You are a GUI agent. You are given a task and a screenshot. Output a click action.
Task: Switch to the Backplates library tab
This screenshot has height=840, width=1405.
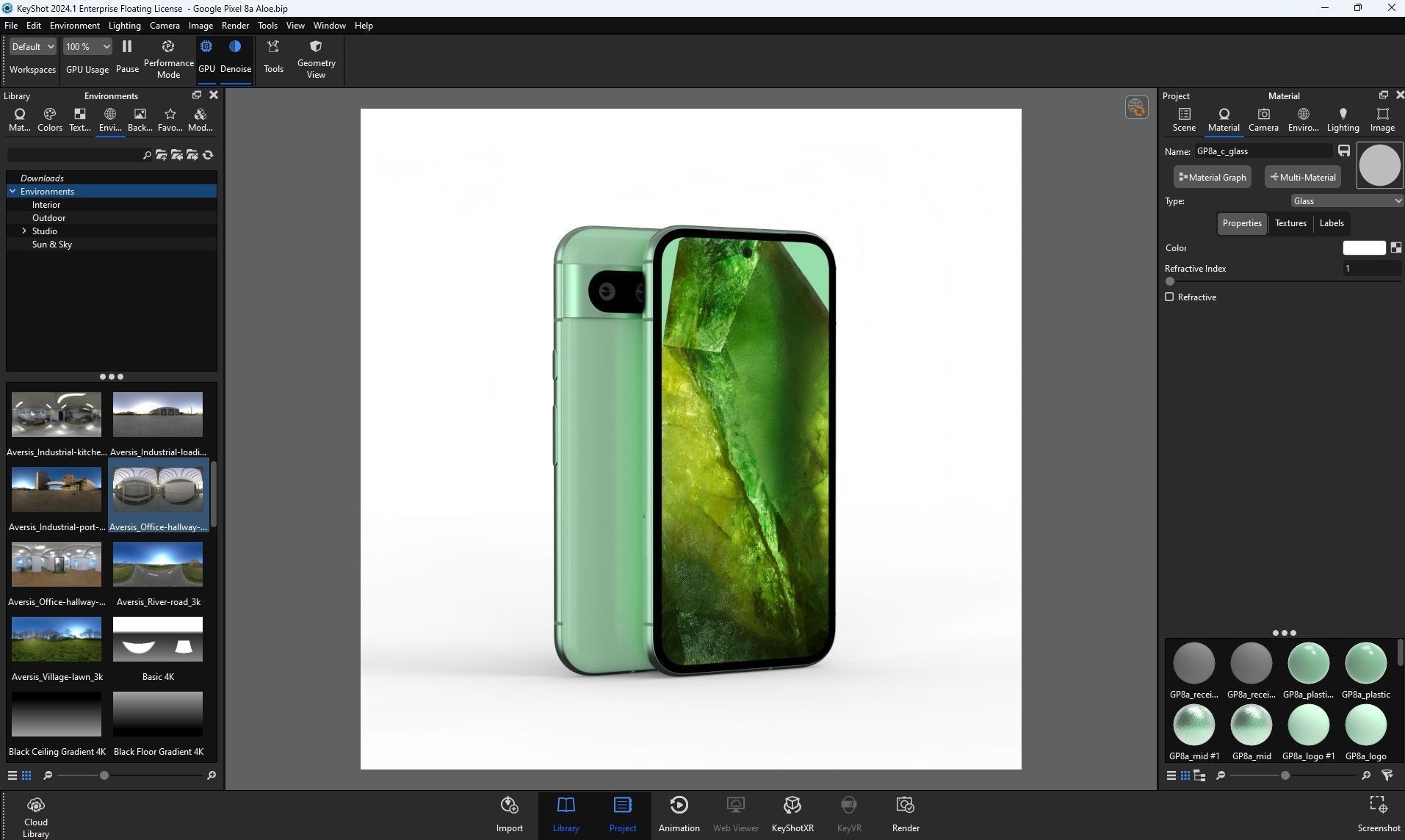coord(140,120)
